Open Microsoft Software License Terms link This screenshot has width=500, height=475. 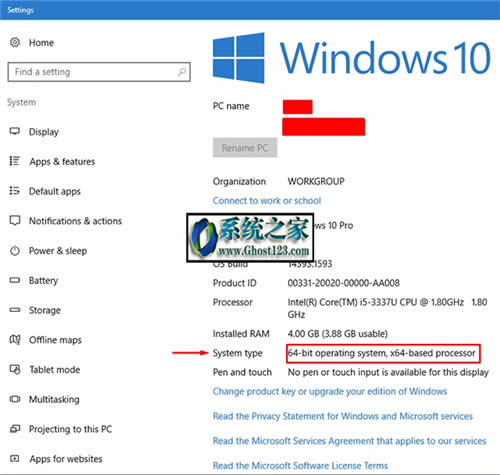pos(300,465)
